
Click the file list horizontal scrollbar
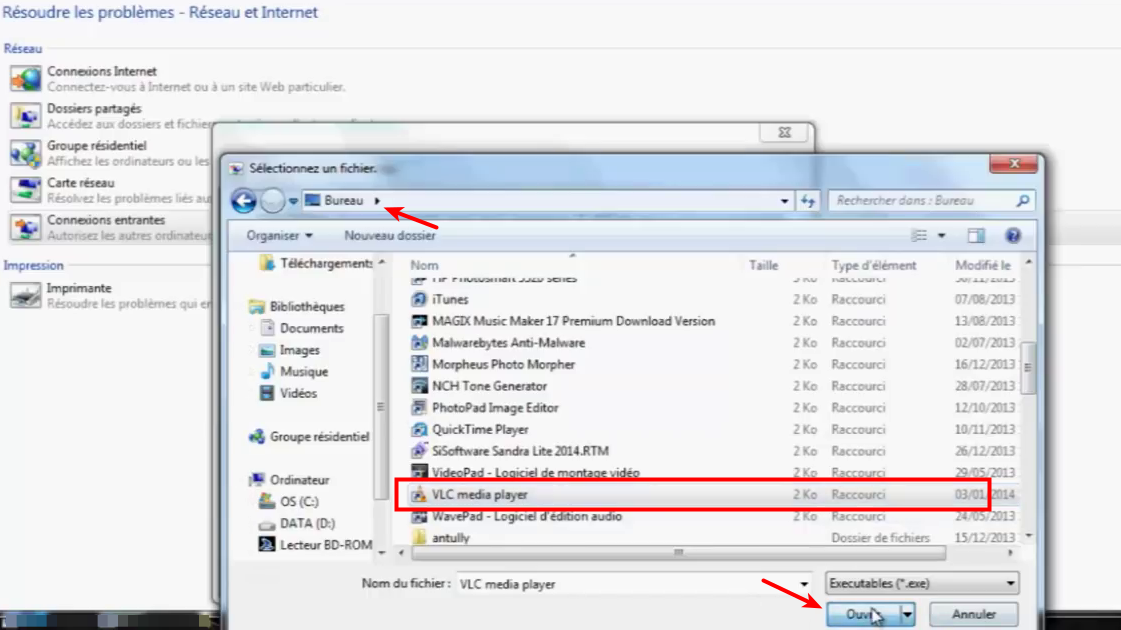click(x=680, y=552)
